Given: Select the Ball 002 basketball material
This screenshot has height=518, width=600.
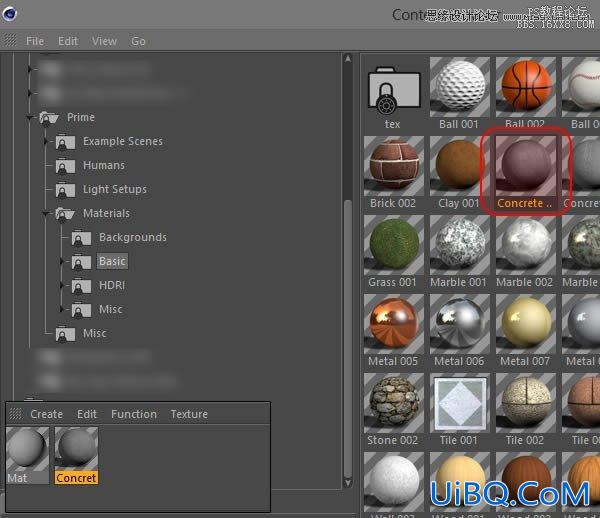Looking at the screenshot, I should point(526,87).
